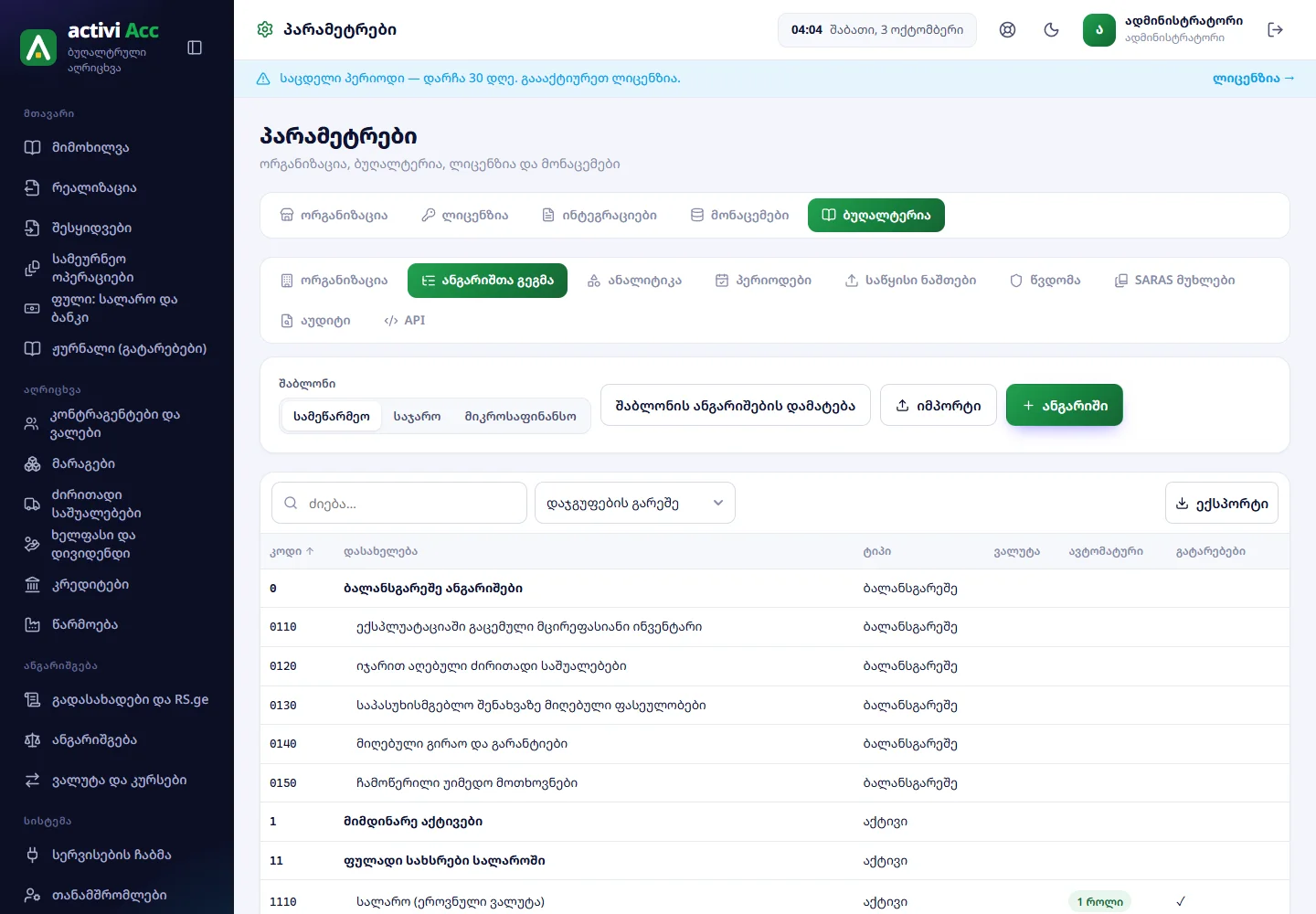The image size is (1316, 914).
Task: Select the მიკროსაფინანსო template option
Action: pos(520,416)
